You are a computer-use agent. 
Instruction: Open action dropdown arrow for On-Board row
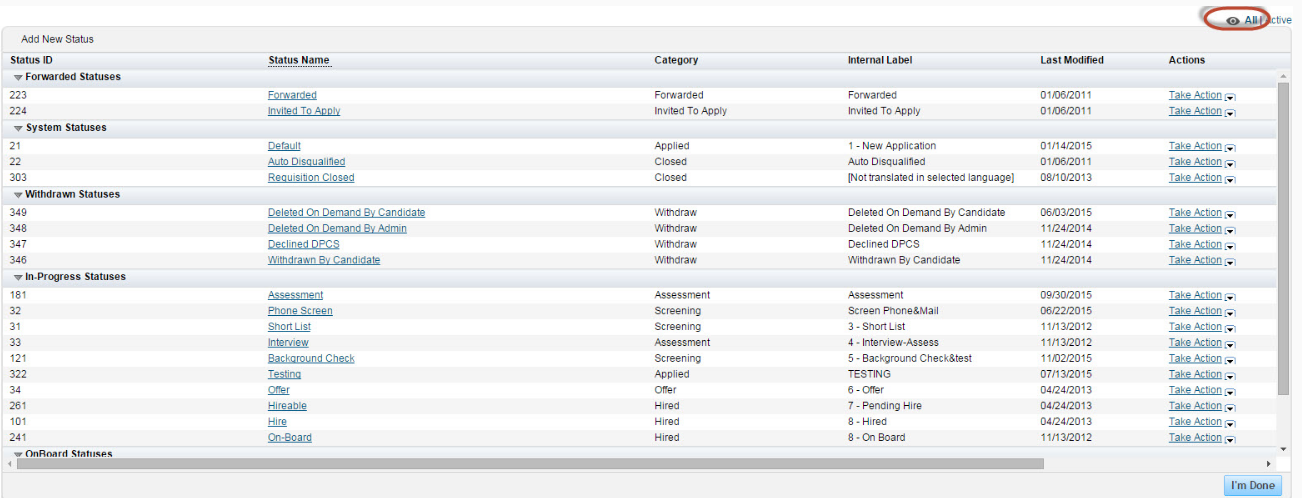click(x=1230, y=439)
